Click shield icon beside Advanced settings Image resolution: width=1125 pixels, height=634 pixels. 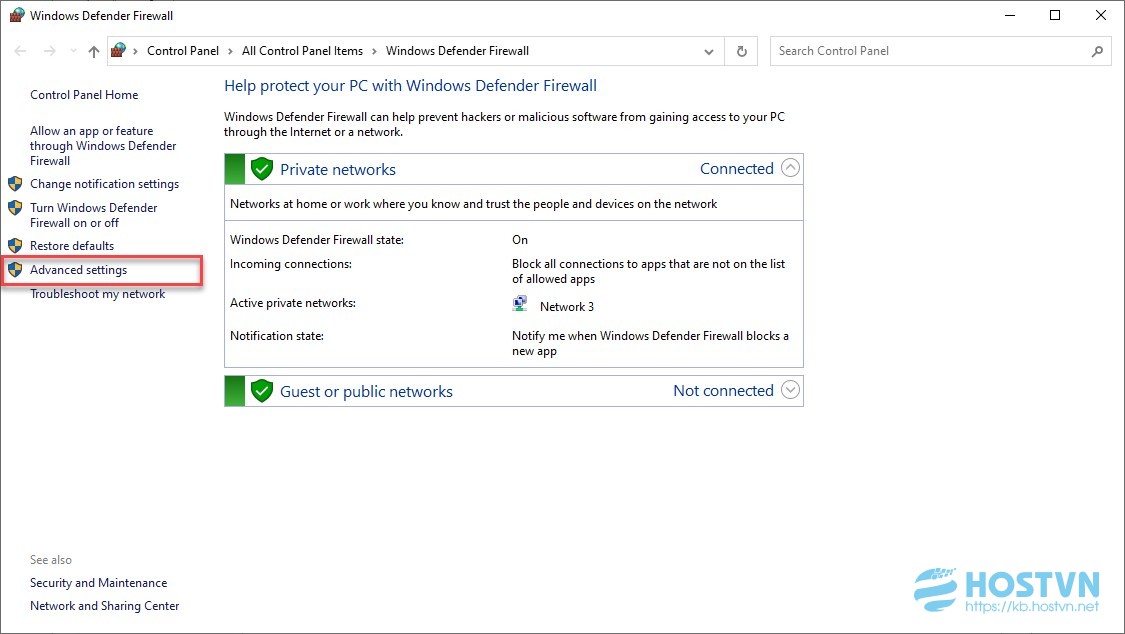[x=15, y=270]
